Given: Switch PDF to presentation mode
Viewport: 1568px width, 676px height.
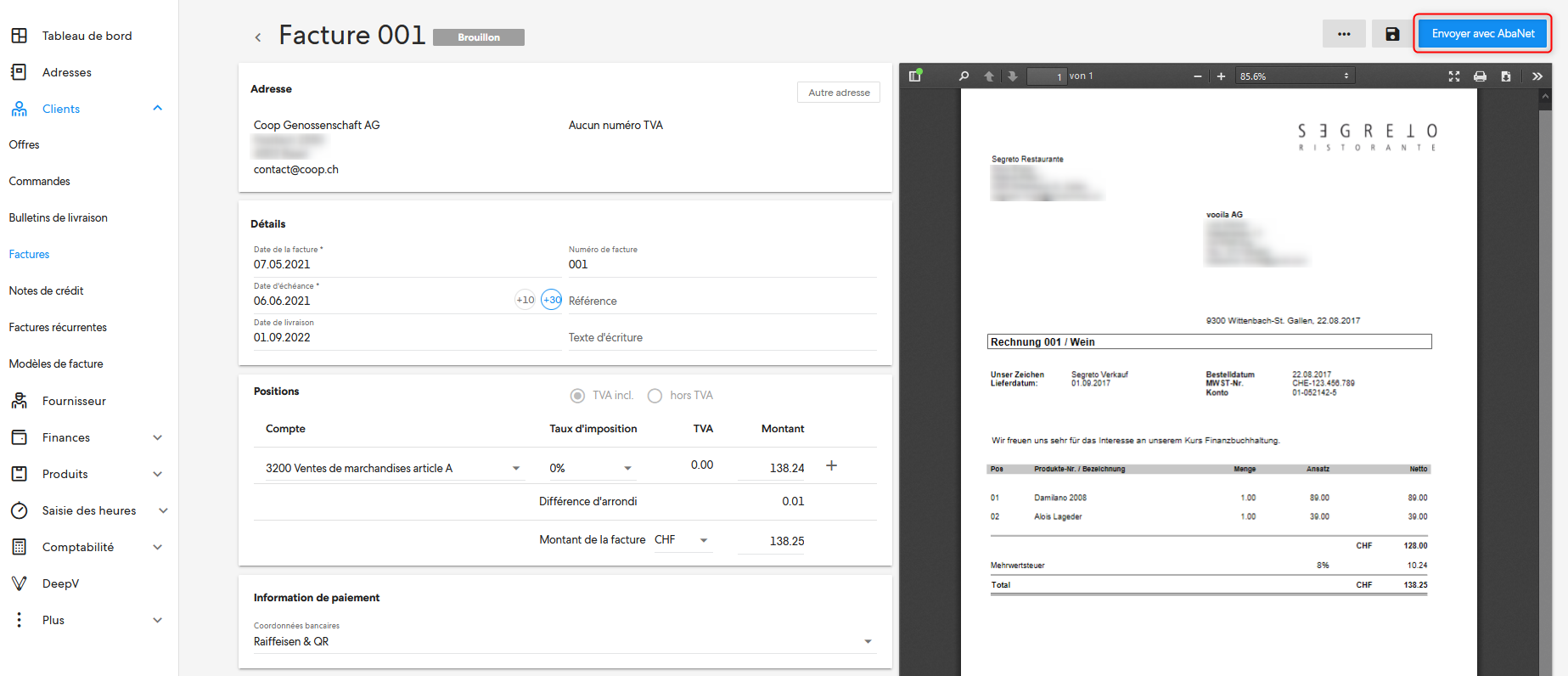Looking at the screenshot, I should coord(1454,76).
